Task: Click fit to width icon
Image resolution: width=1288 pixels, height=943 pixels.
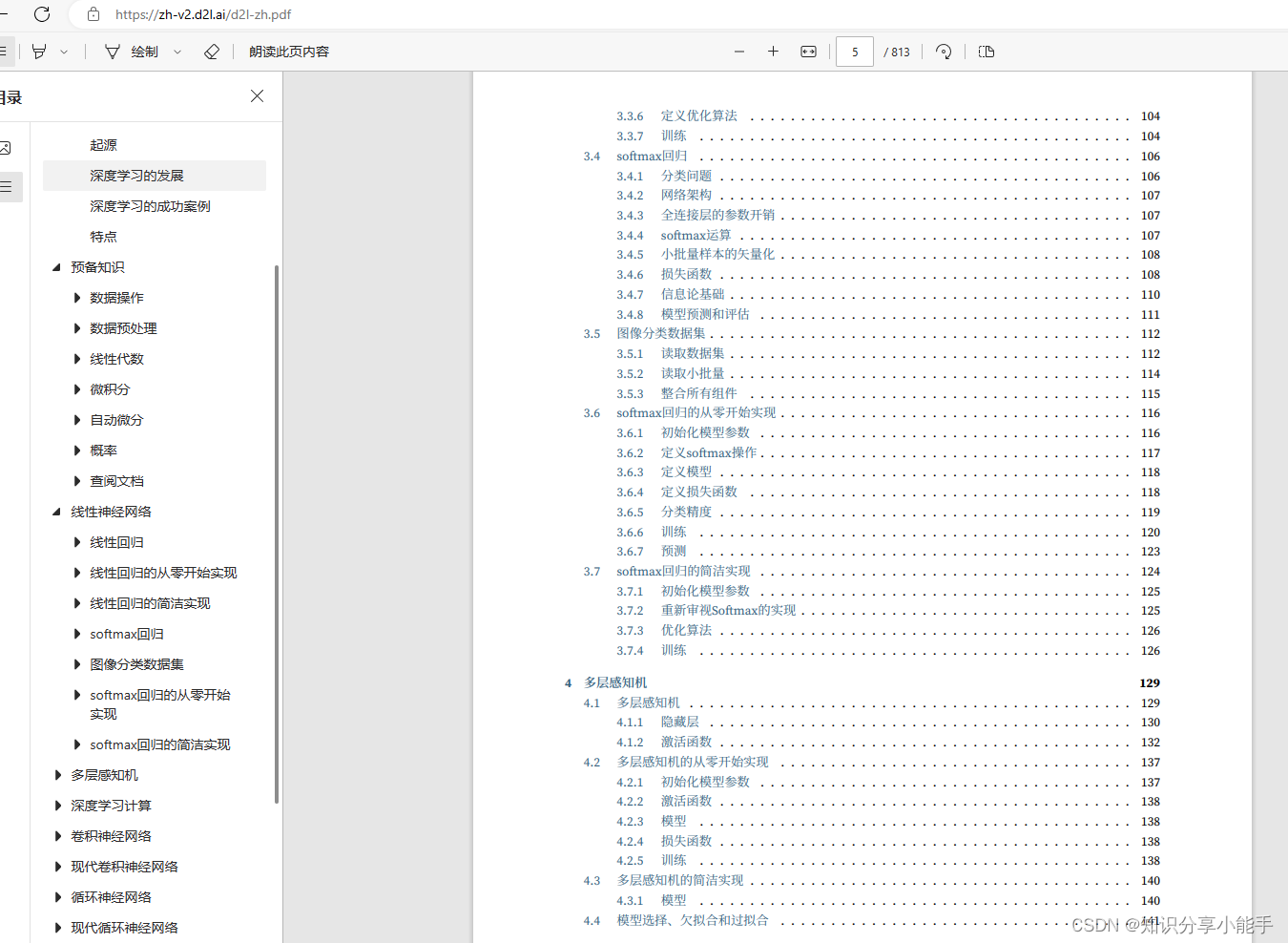Action: pos(808,52)
